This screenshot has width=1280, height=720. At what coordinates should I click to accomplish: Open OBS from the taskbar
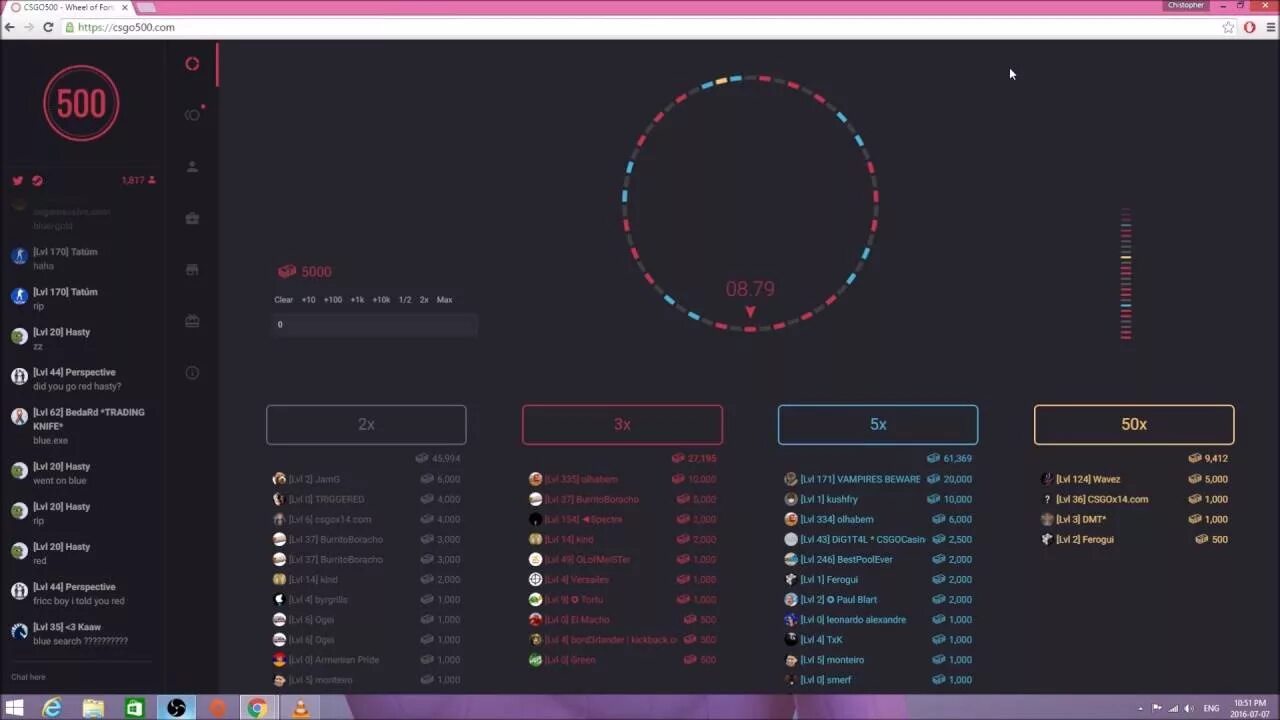176,708
